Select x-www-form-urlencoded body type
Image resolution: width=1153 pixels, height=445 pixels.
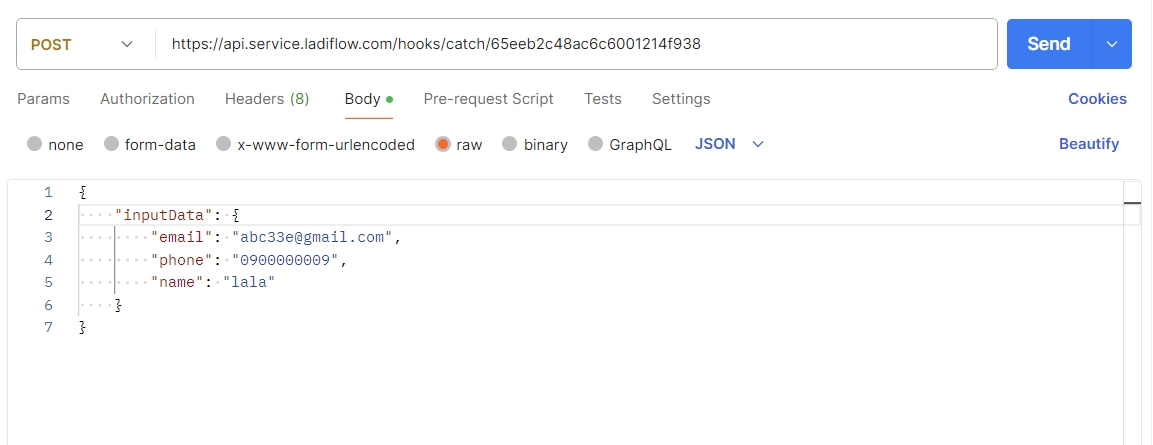[x=224, y=144]
